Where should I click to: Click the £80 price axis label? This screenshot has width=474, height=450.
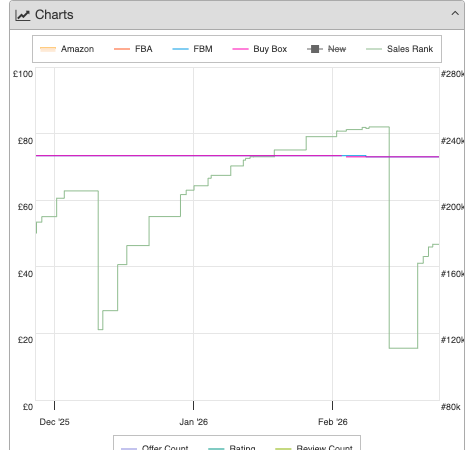click(x=25, y=141)
